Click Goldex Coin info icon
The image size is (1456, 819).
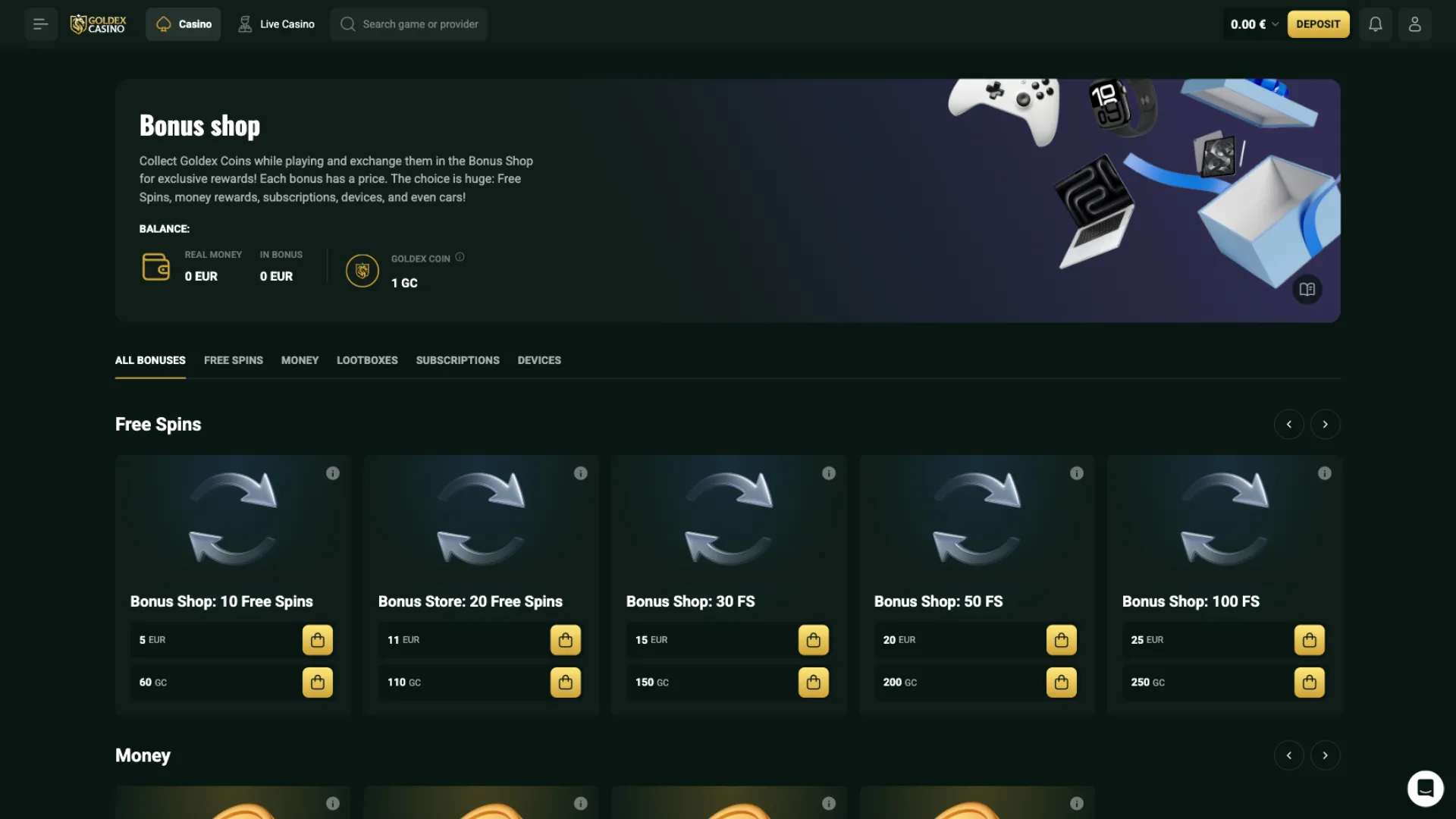[x=460, y=257]
